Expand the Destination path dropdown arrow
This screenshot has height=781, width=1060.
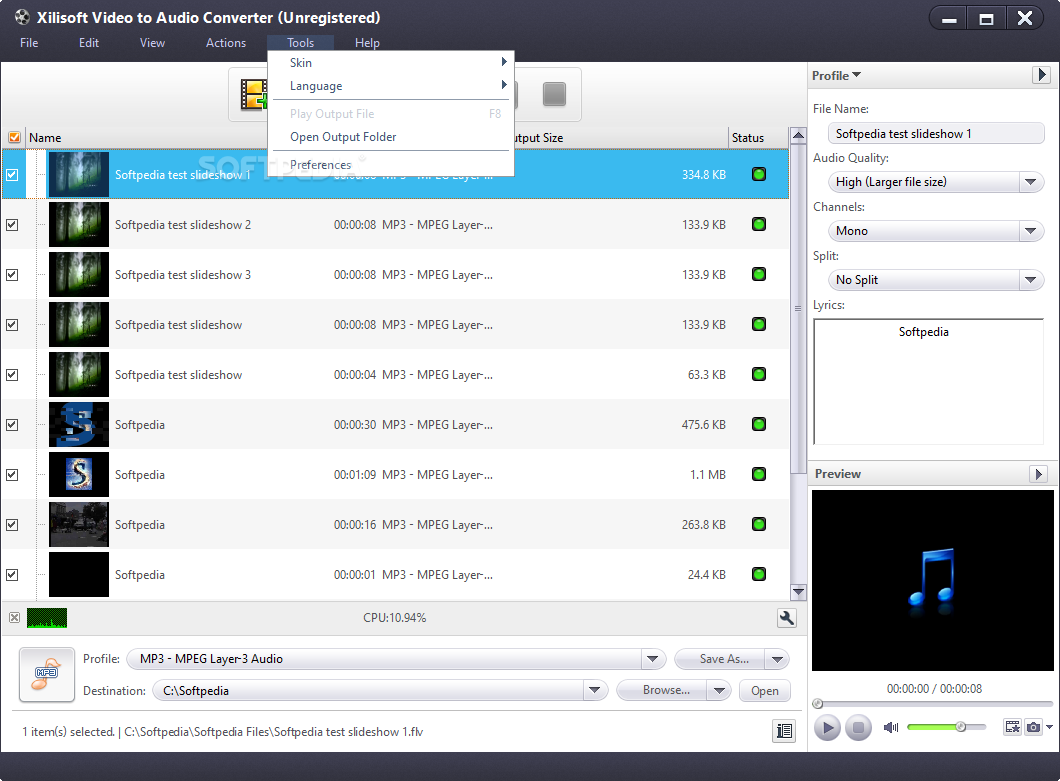[x=594, y=690]
